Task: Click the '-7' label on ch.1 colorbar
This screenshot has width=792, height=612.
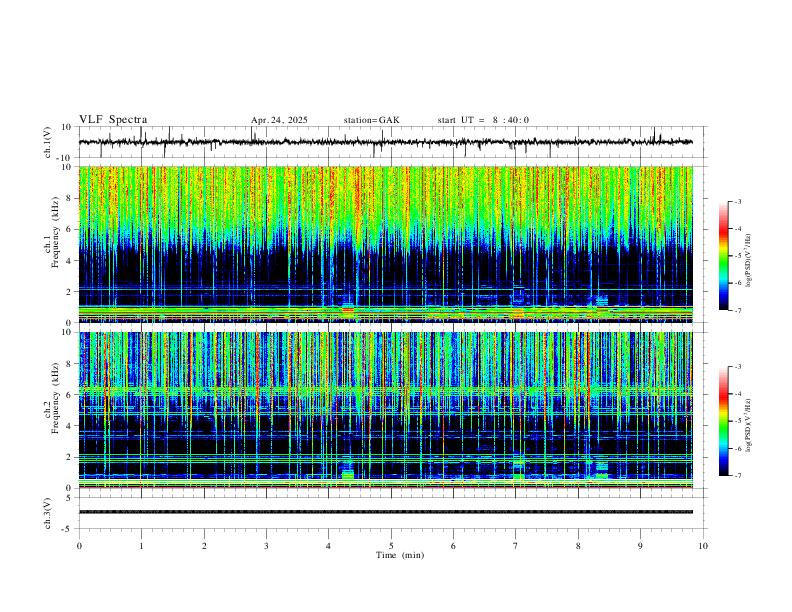Action: [738, 310]
